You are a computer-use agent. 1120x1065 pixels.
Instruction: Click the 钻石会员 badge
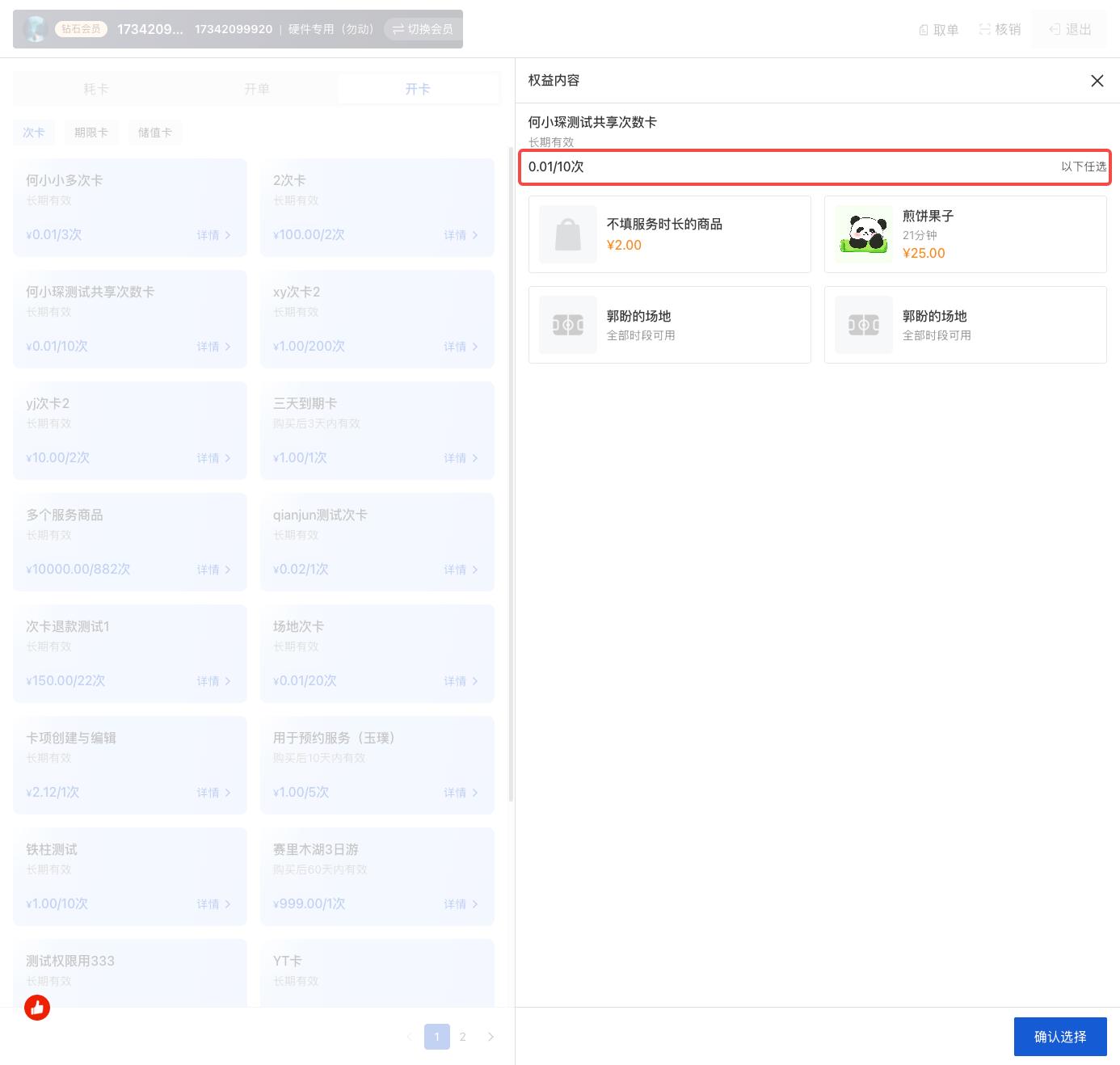coord(82,29)
